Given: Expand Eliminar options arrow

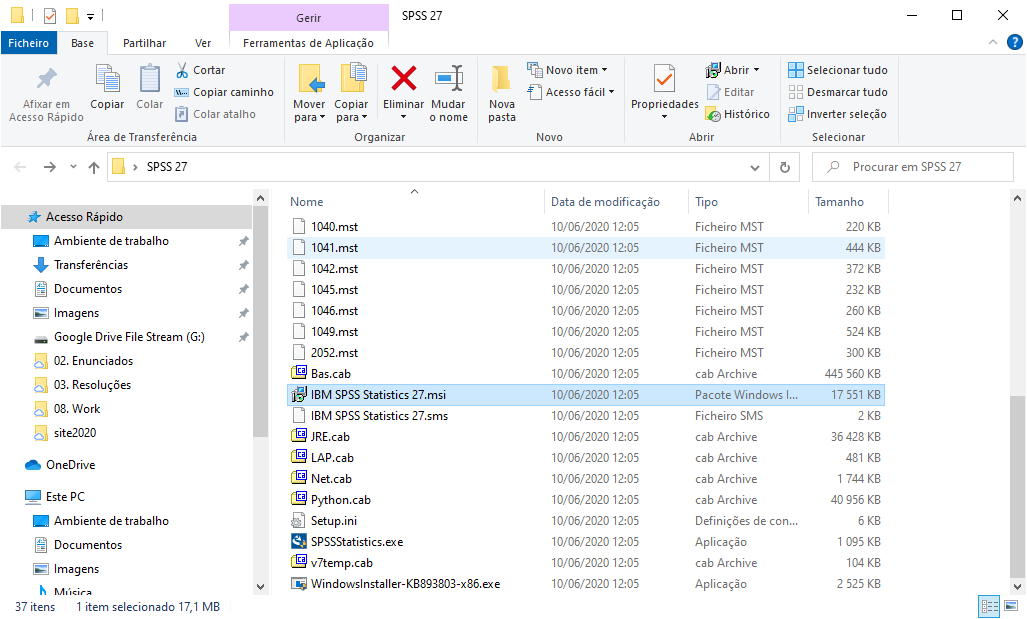Looking at the screenshot, I should point(403,117).
